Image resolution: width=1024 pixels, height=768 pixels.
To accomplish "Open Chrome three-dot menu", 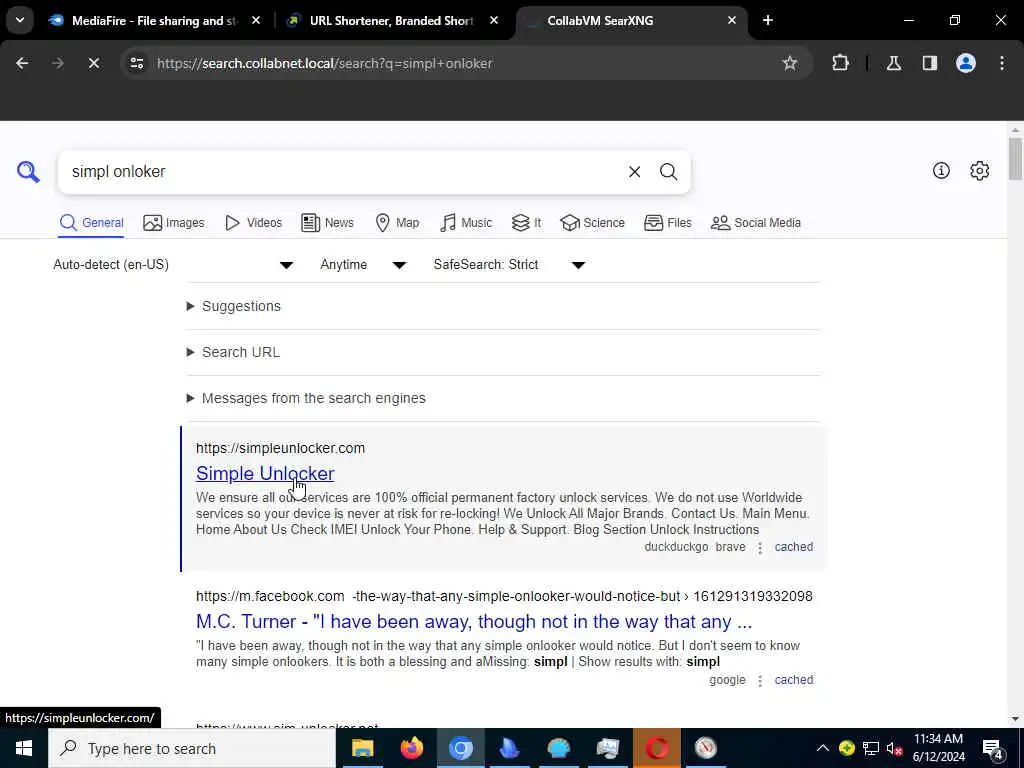I will 1002,63.
